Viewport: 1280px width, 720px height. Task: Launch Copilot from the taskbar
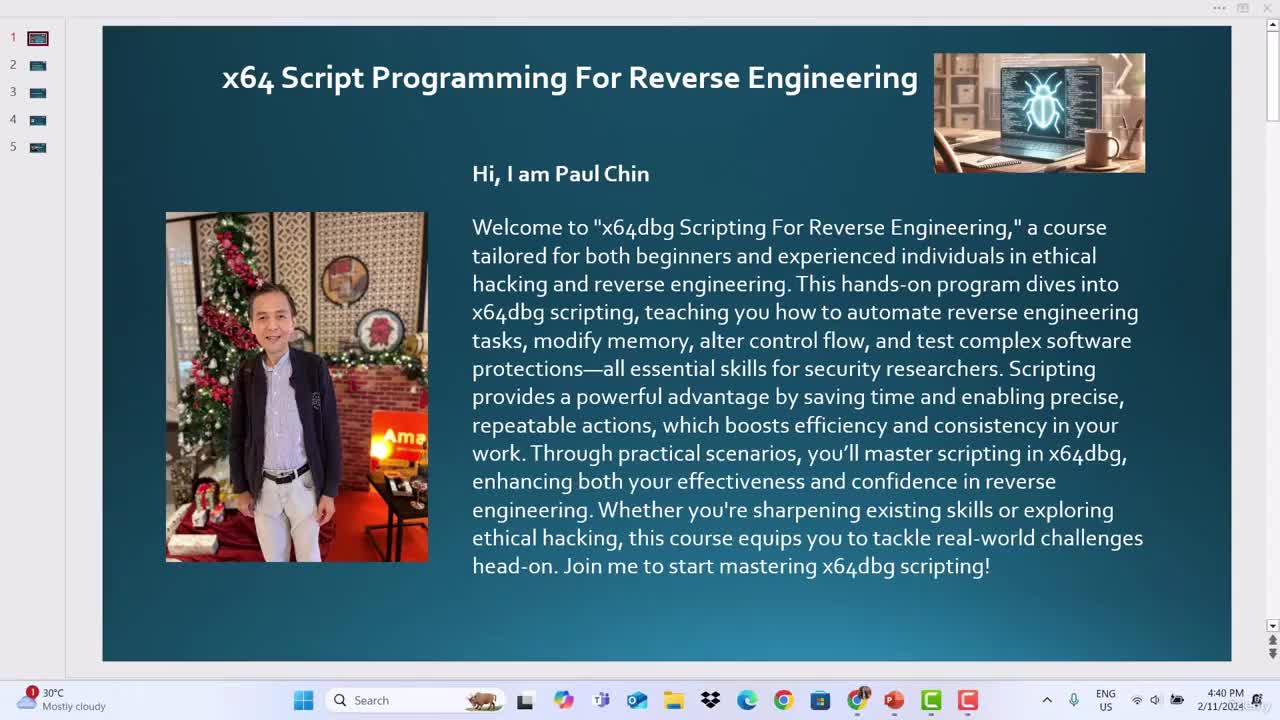pyautogui.click(x=563, y=700)
